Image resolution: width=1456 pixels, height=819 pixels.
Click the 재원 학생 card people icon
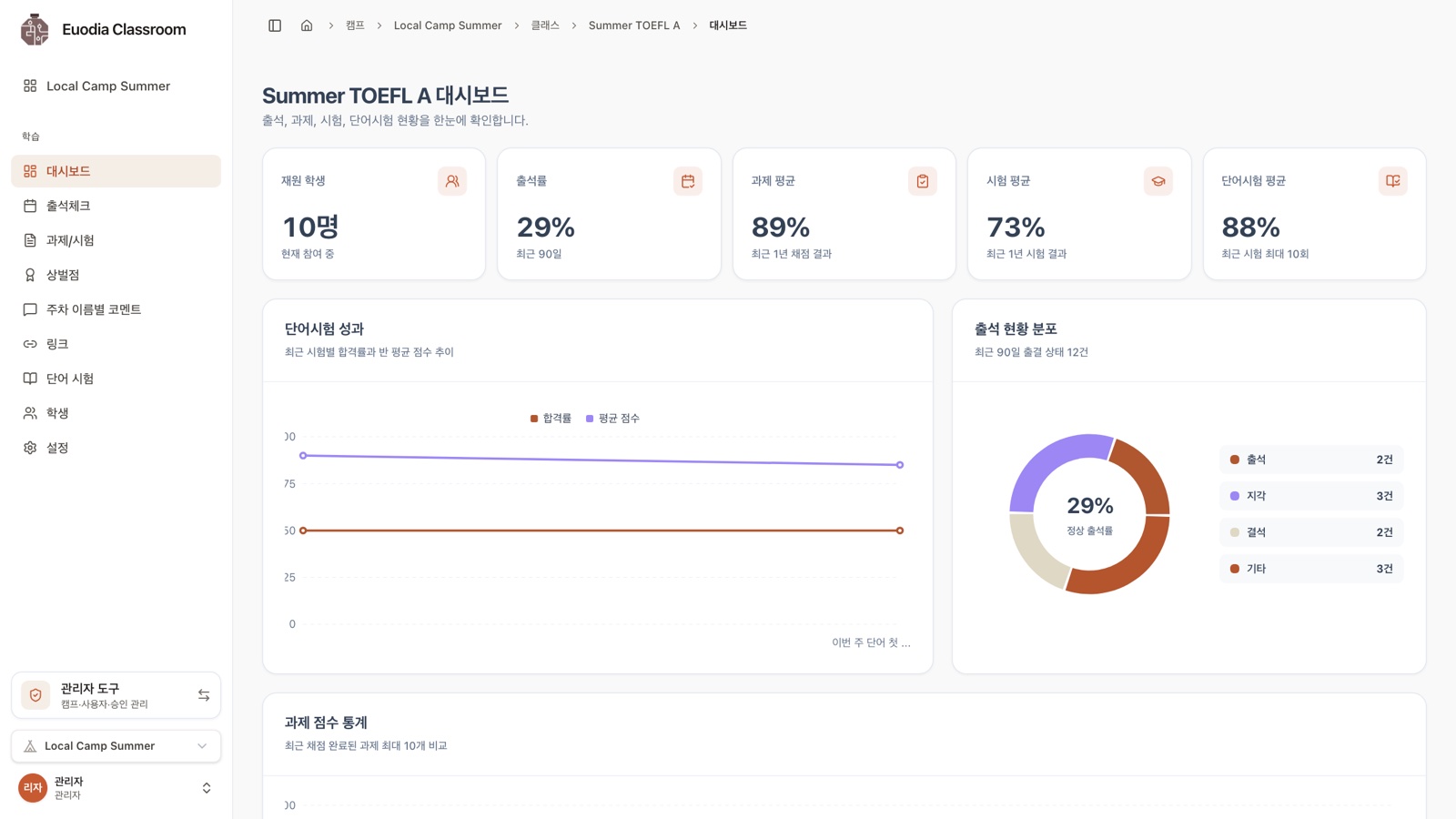(452, 181)
